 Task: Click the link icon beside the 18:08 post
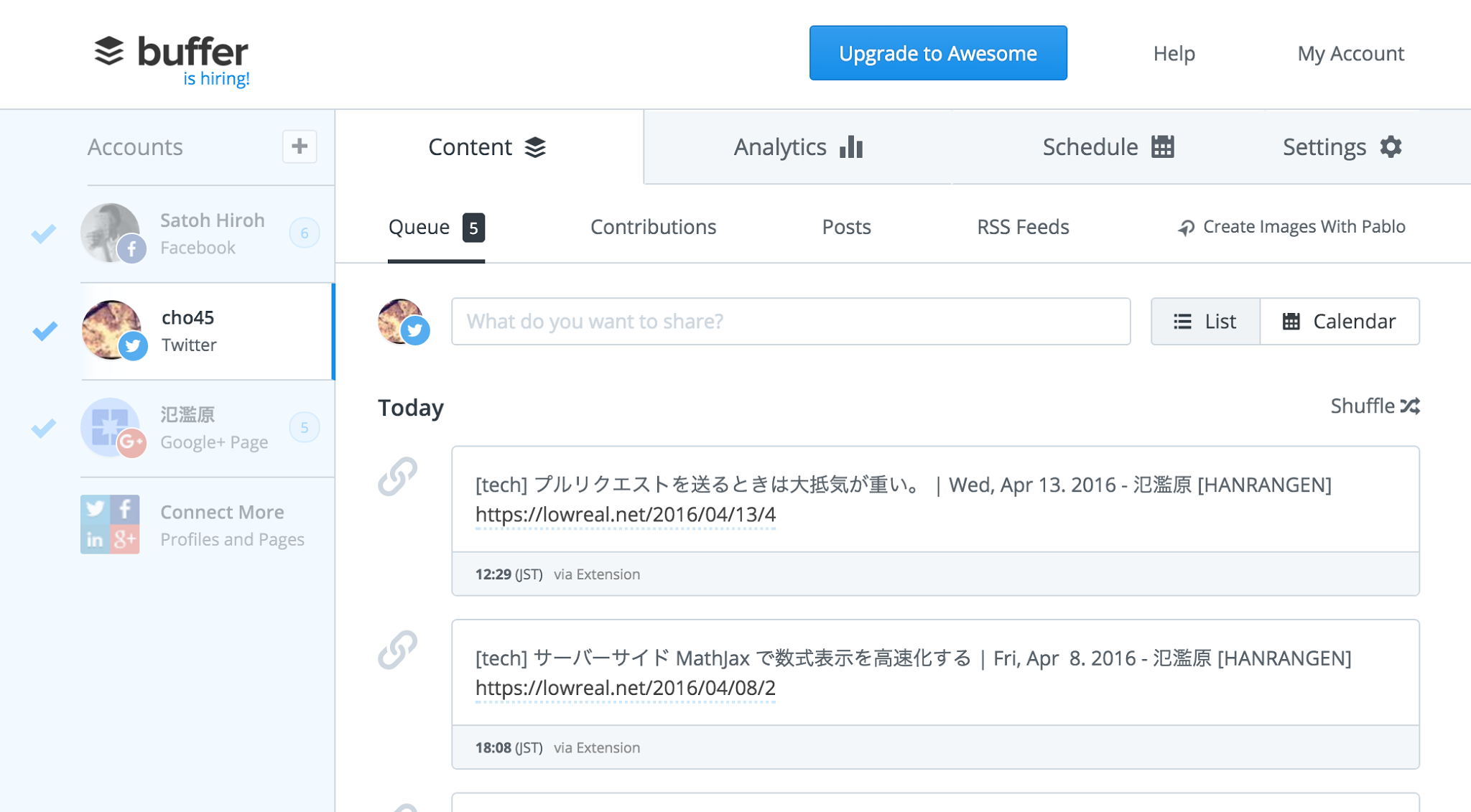(397, 650)
